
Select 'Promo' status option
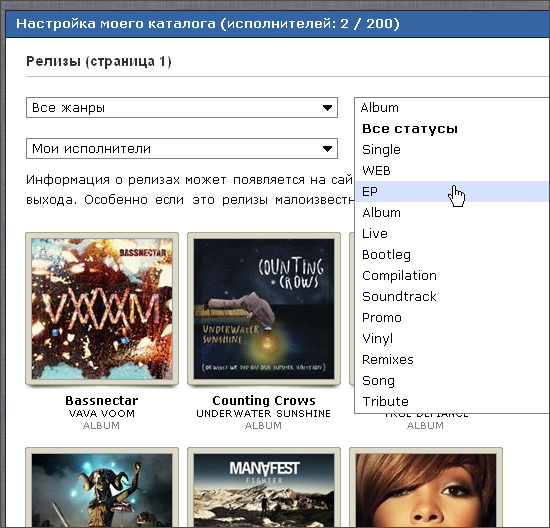coord(452,318)
